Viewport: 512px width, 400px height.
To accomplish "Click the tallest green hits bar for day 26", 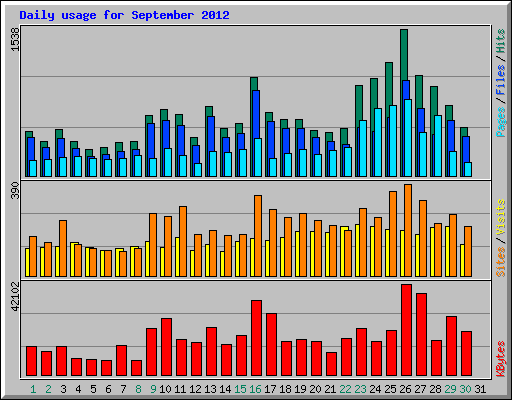I will (404, 55).
